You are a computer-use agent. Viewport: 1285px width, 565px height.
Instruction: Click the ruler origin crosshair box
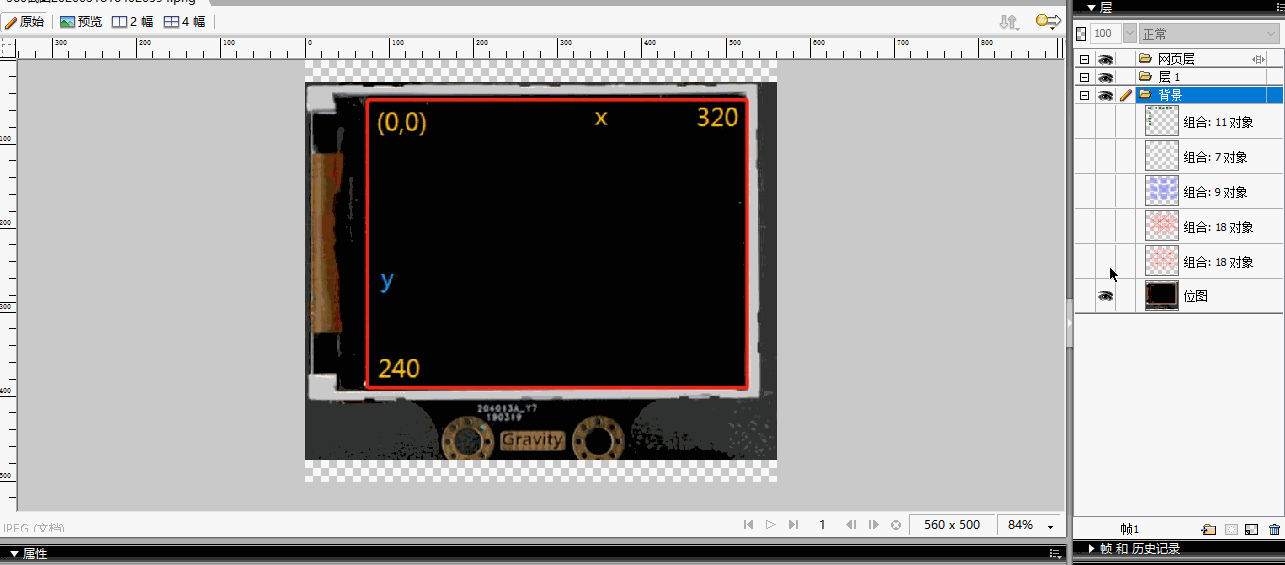point(8,47)
